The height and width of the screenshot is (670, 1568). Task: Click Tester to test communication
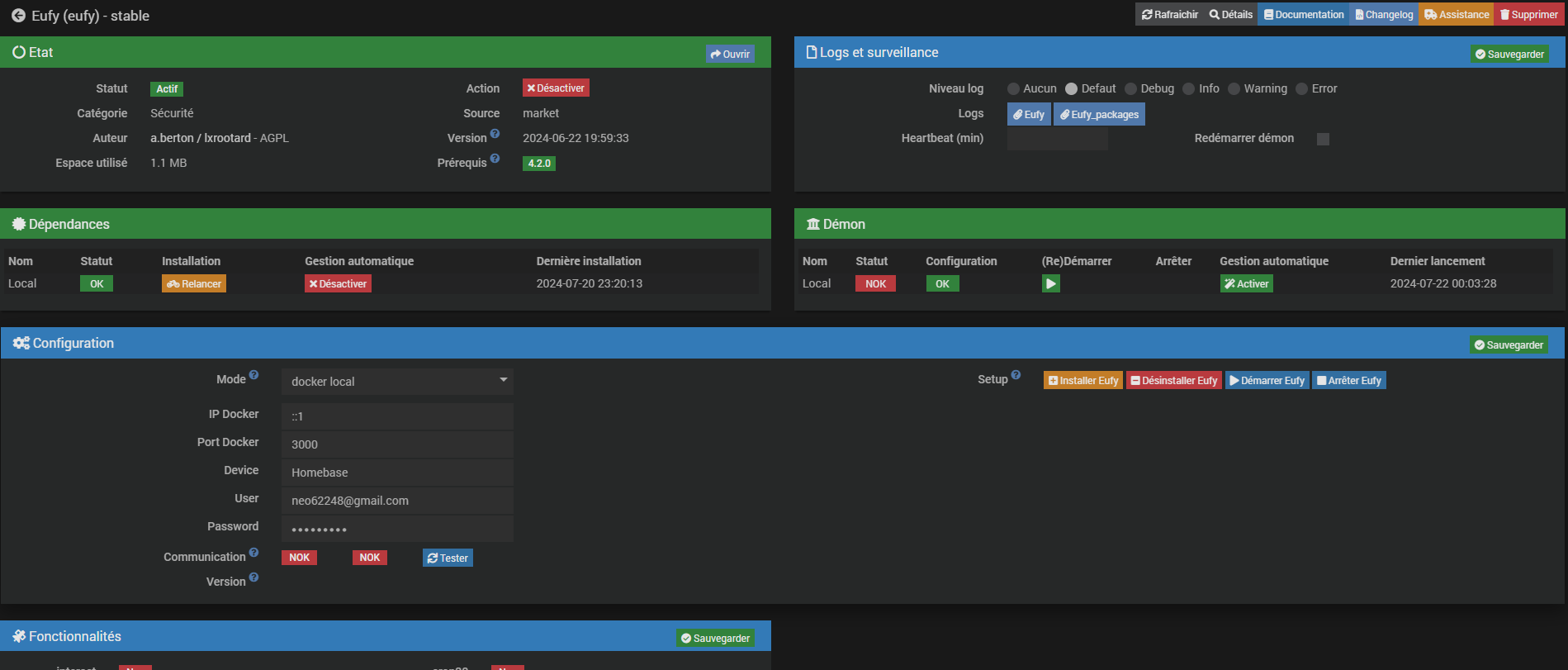448,558
